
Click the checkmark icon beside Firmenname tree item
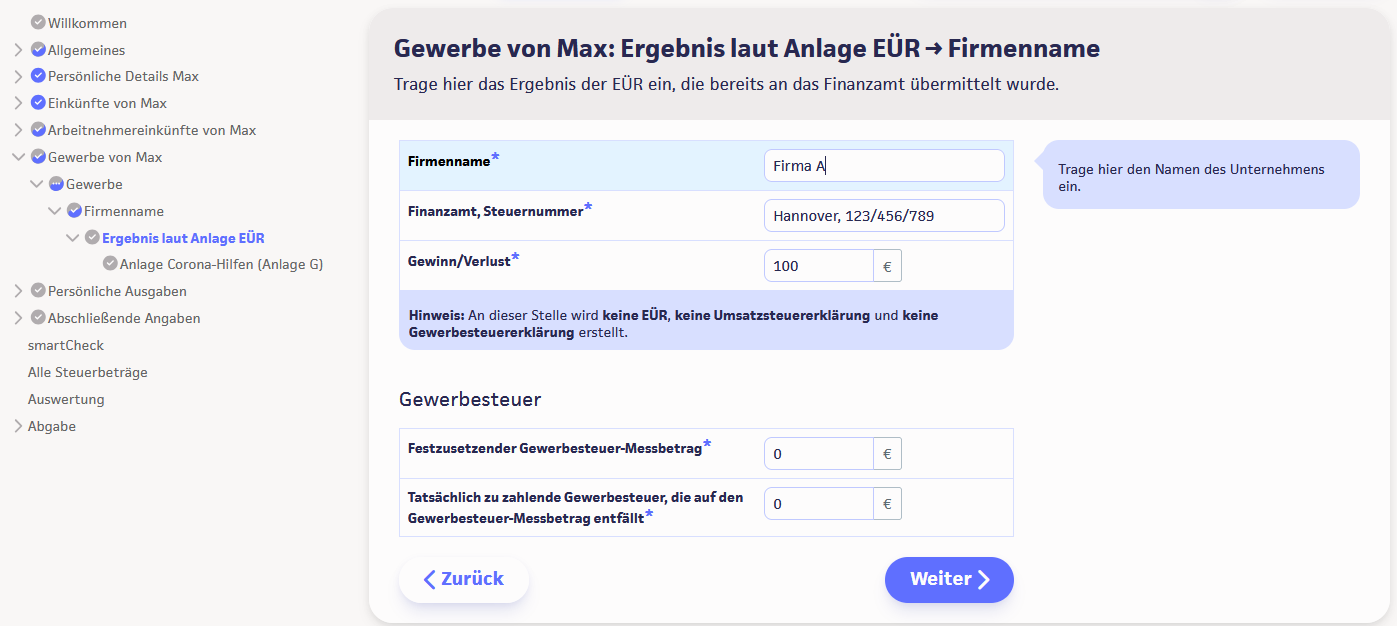click(74, 211)
